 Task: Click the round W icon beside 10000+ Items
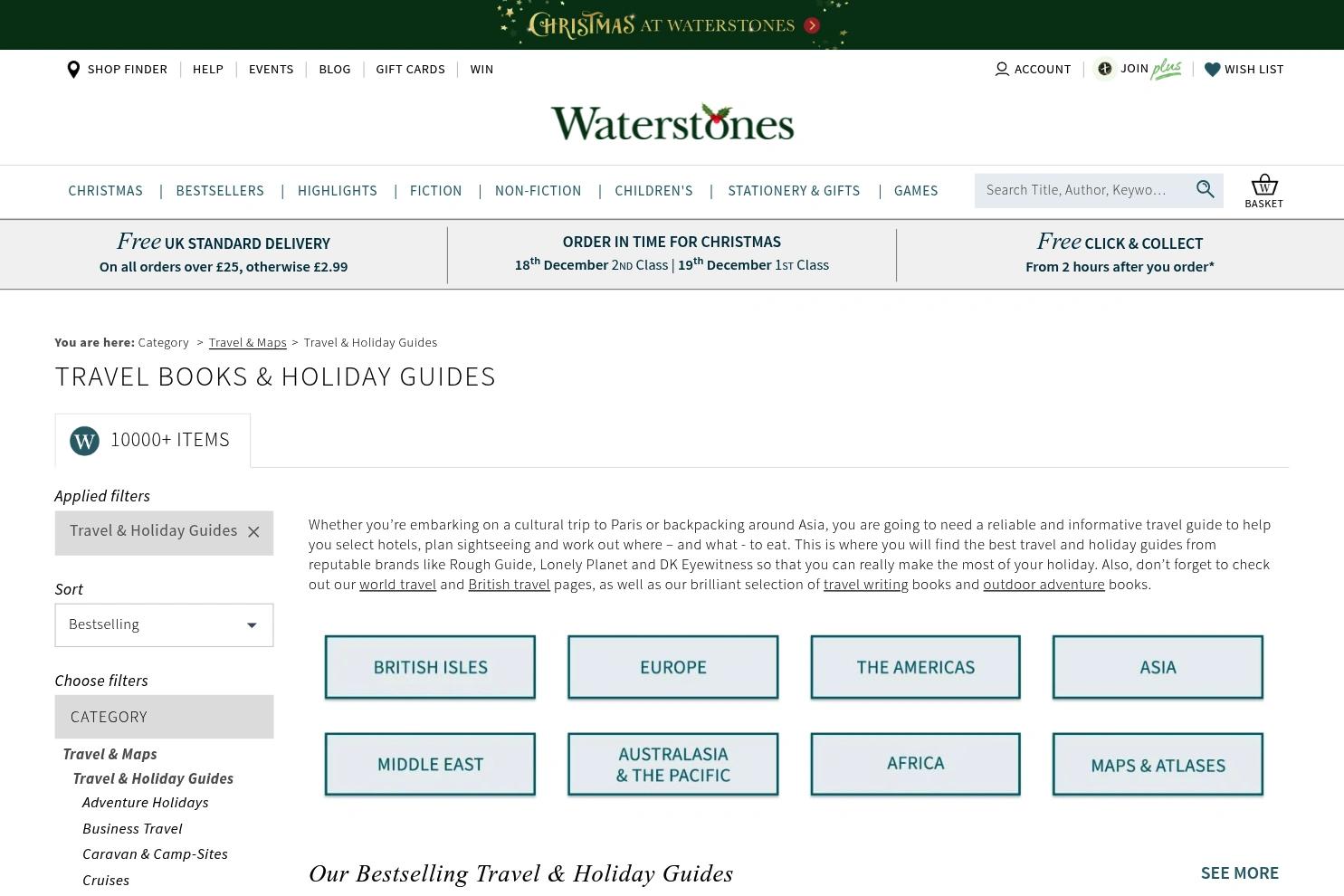pyautogui.click(x=84, y=441)
